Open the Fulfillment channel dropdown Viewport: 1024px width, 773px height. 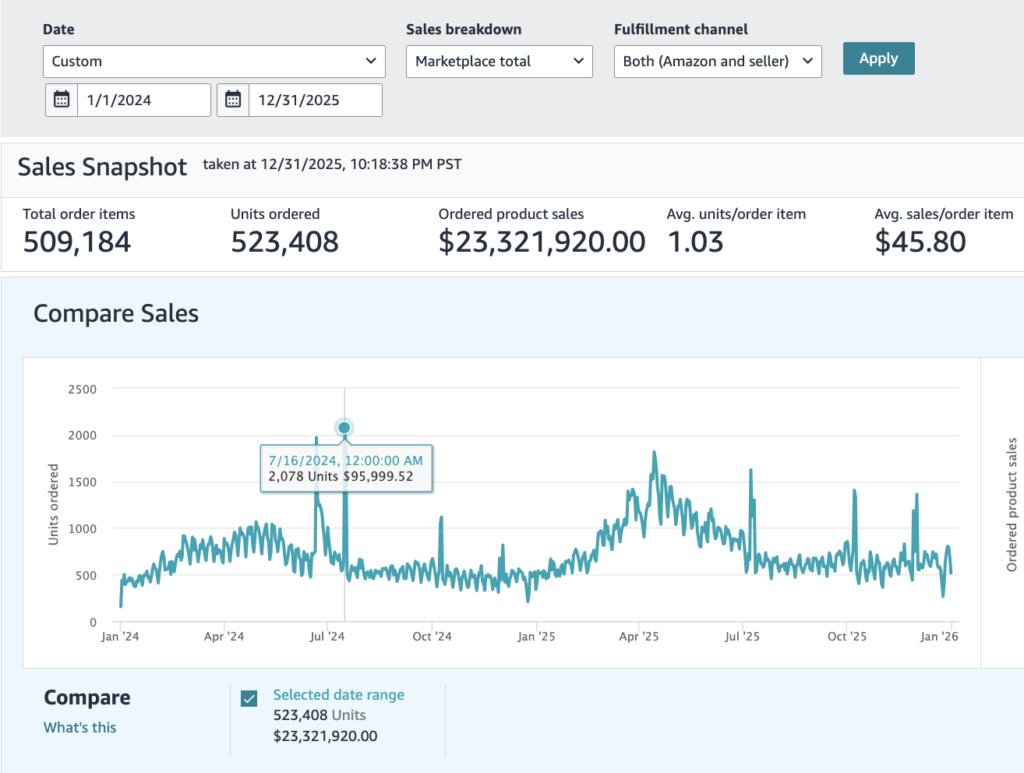click(718, 61)
